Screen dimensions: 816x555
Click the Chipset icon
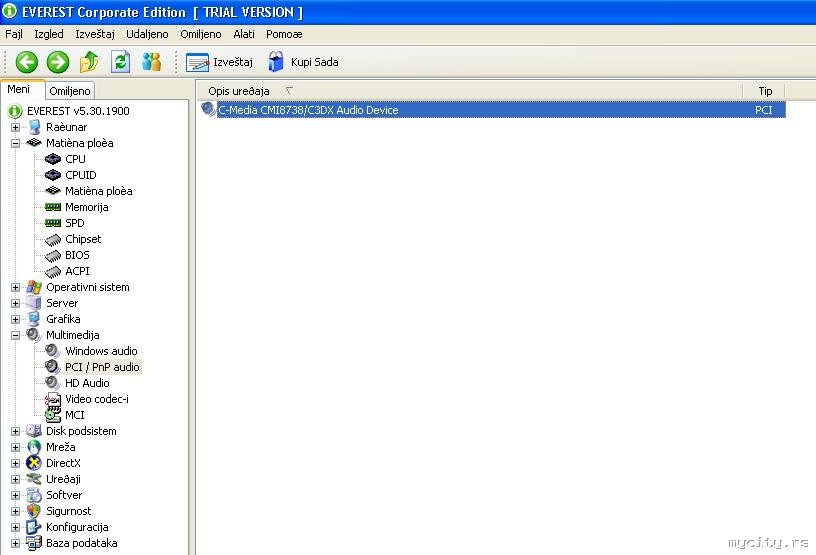(53, 239)
